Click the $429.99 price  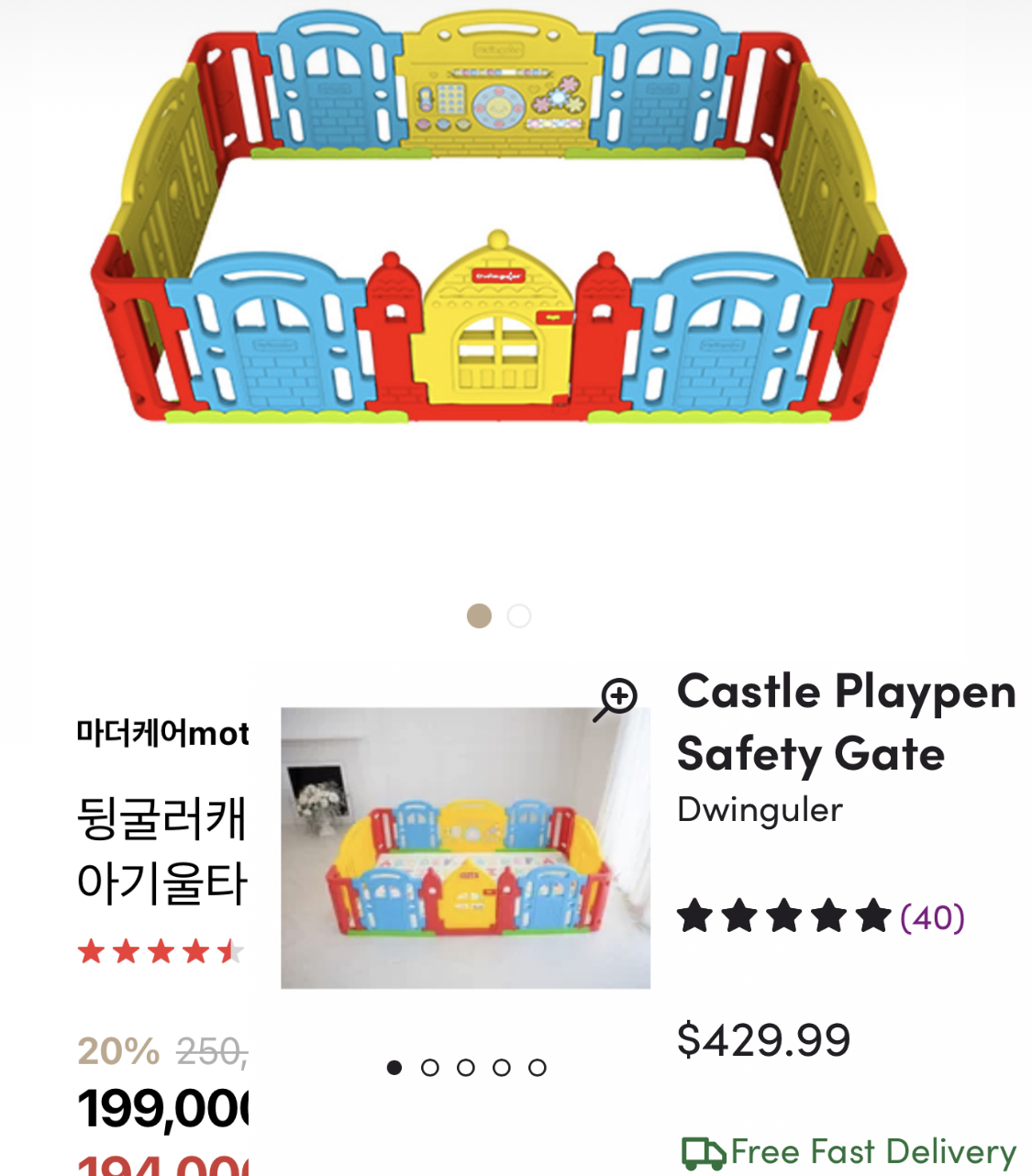(763, 1040)
